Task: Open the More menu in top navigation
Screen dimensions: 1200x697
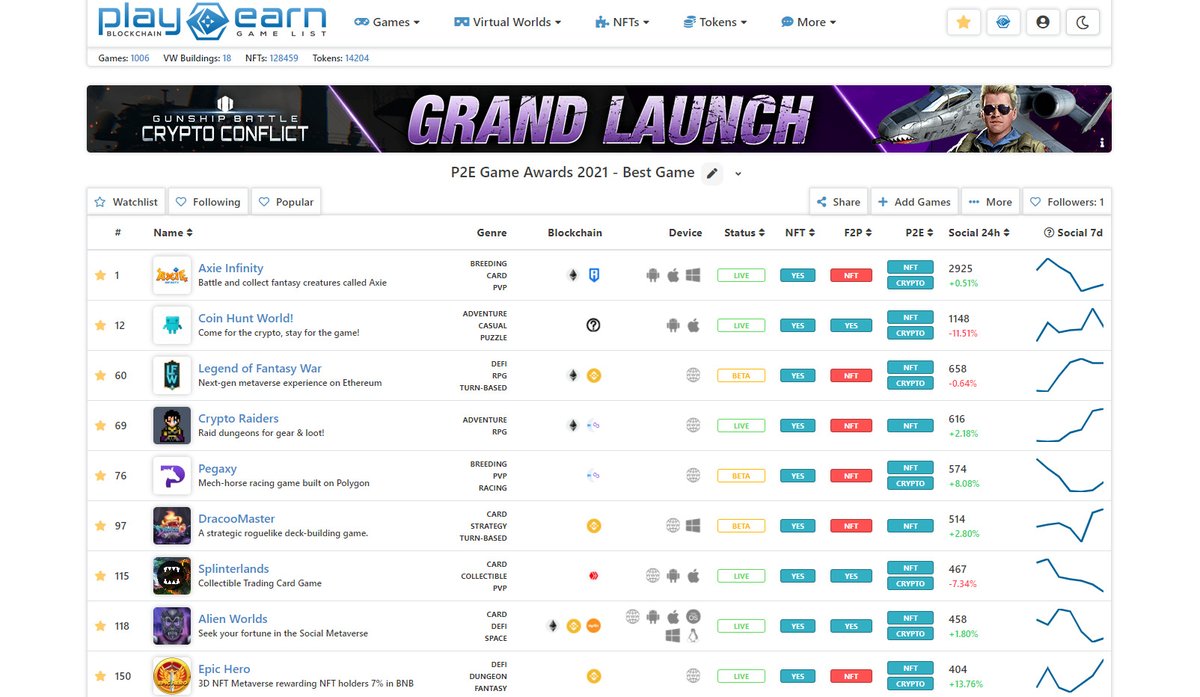Action: click(x=808, y=22)
